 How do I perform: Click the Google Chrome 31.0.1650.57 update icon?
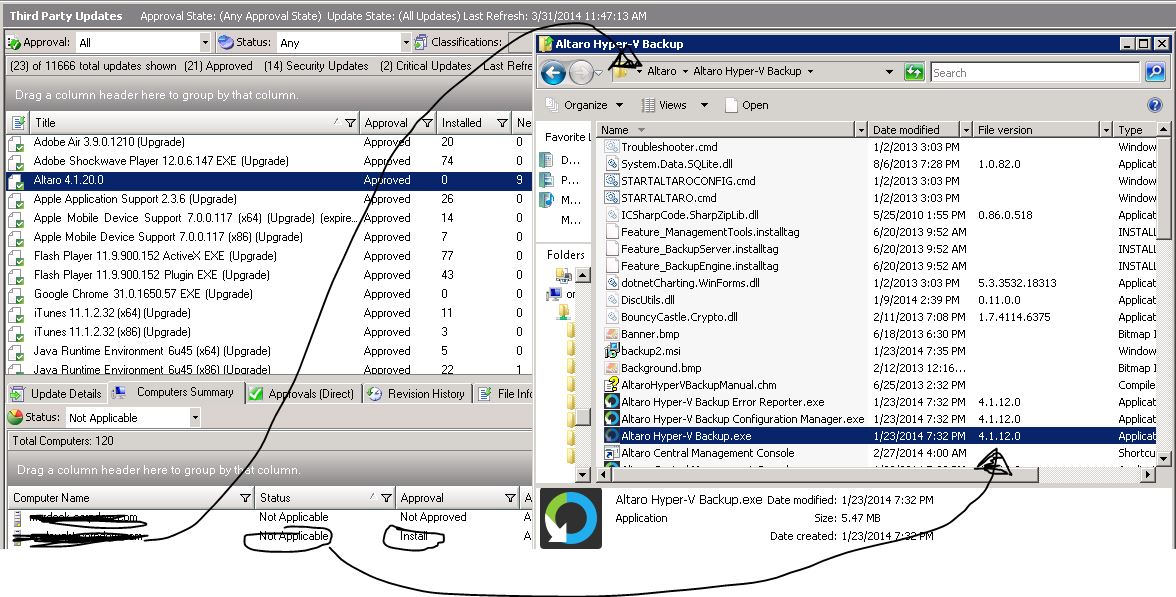coord(16,295)
